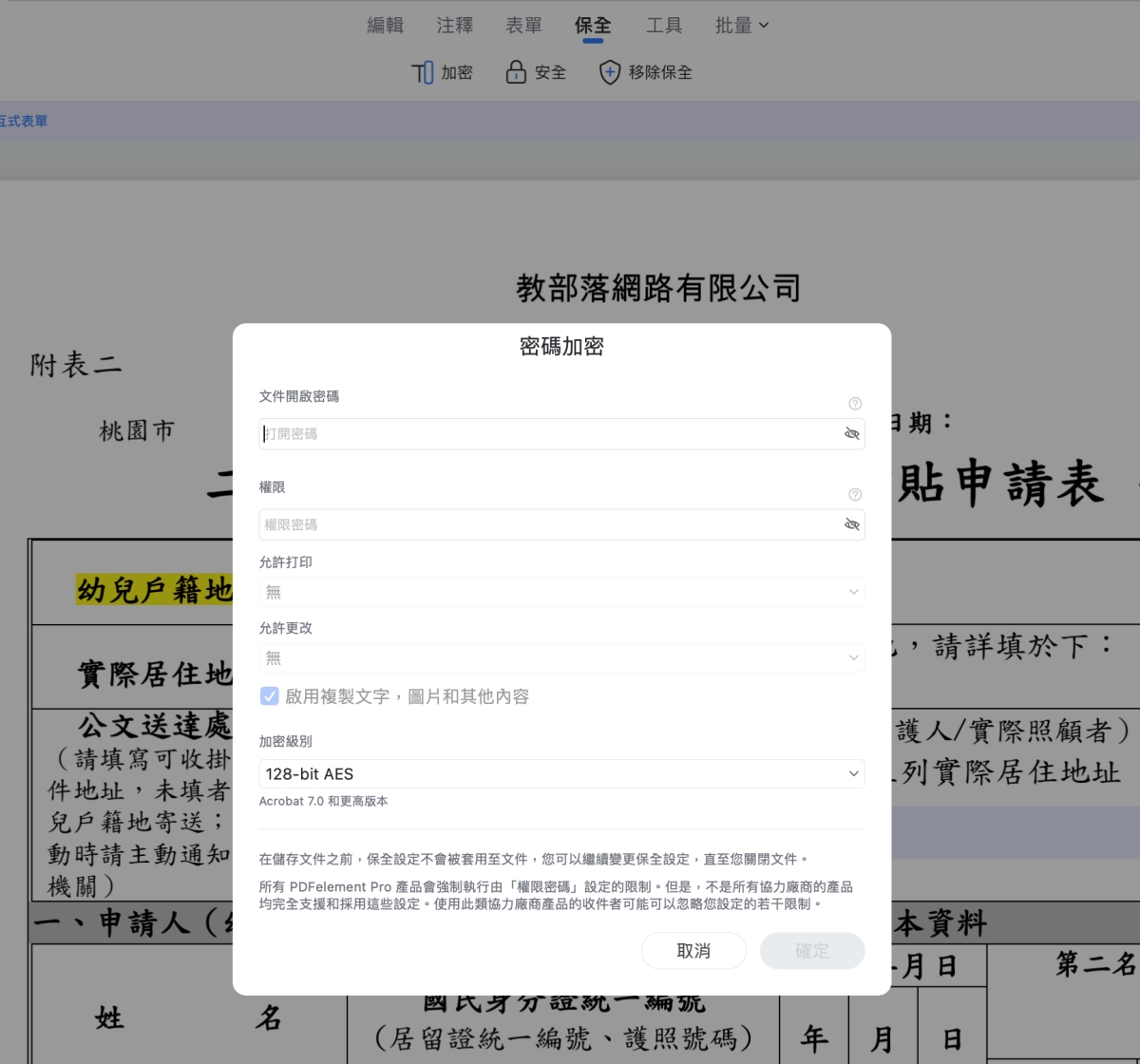Click help icon beside 權限 label
Viewport: 1140px width, 1064px height.
[855, 495]
